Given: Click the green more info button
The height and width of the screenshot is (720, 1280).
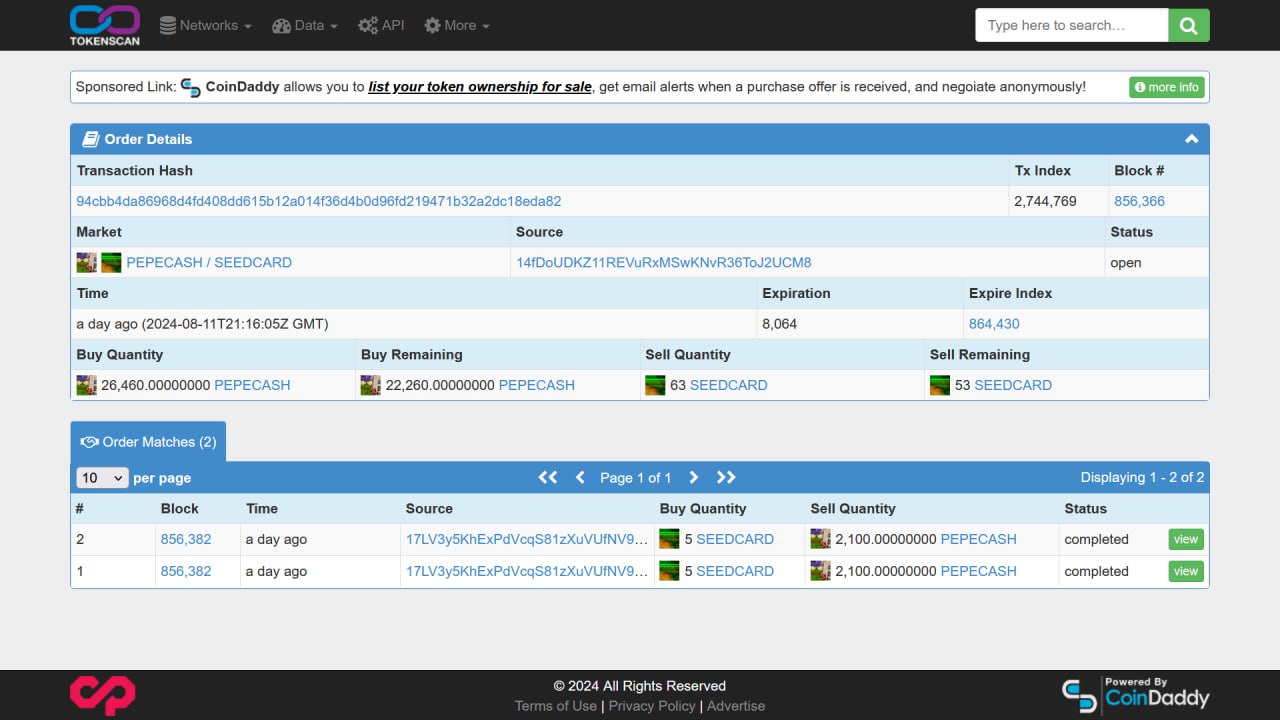Looking at the screenshot, I should pos(1167,87).
